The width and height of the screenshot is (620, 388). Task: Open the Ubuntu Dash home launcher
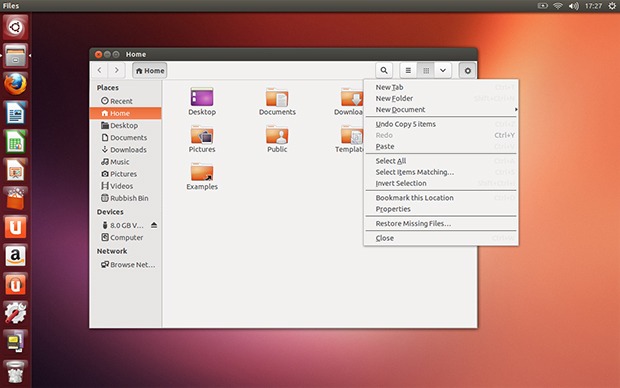pyautogui.click(x=15, y=27)
